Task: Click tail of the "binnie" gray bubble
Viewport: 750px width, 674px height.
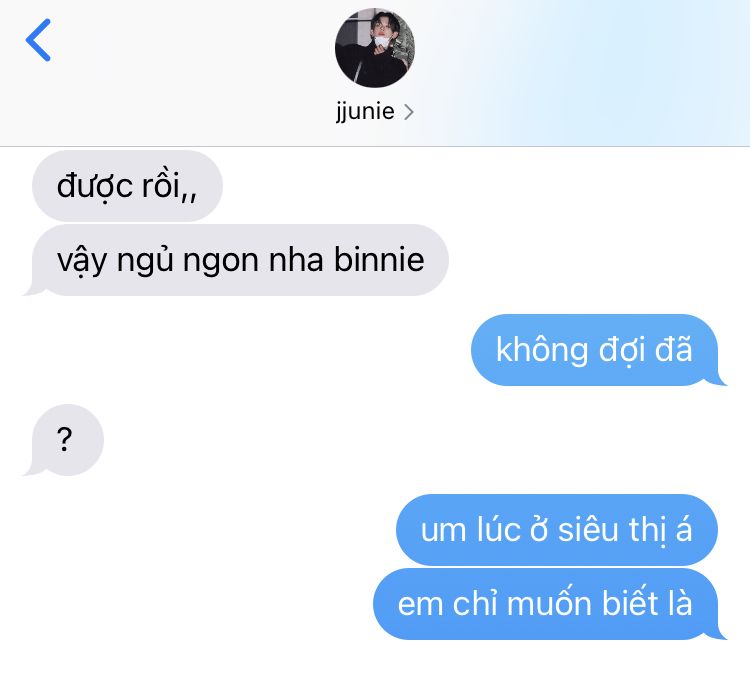Action: click(33, 289)
